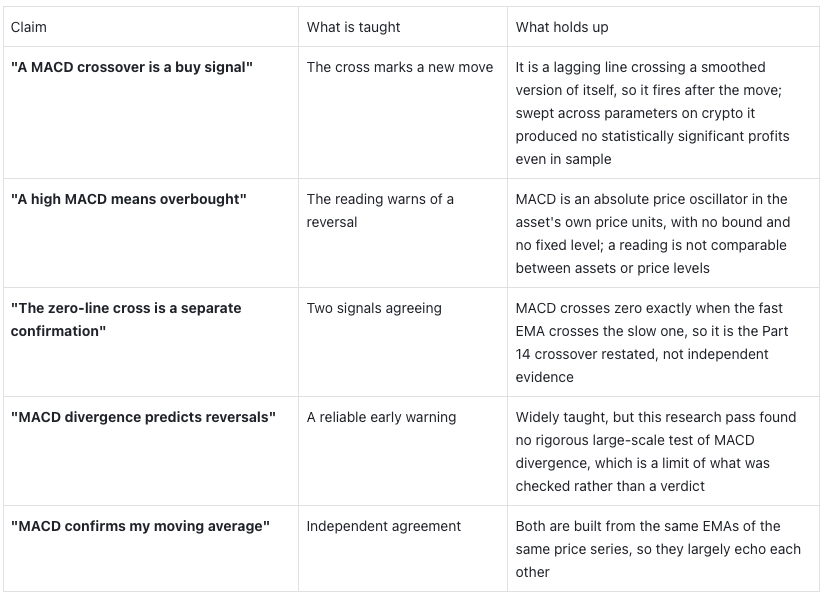Select the "A high MACD means overbought" claim
Image resolution: width=823 pixels, height=602 pixels.
coord(129,199)
